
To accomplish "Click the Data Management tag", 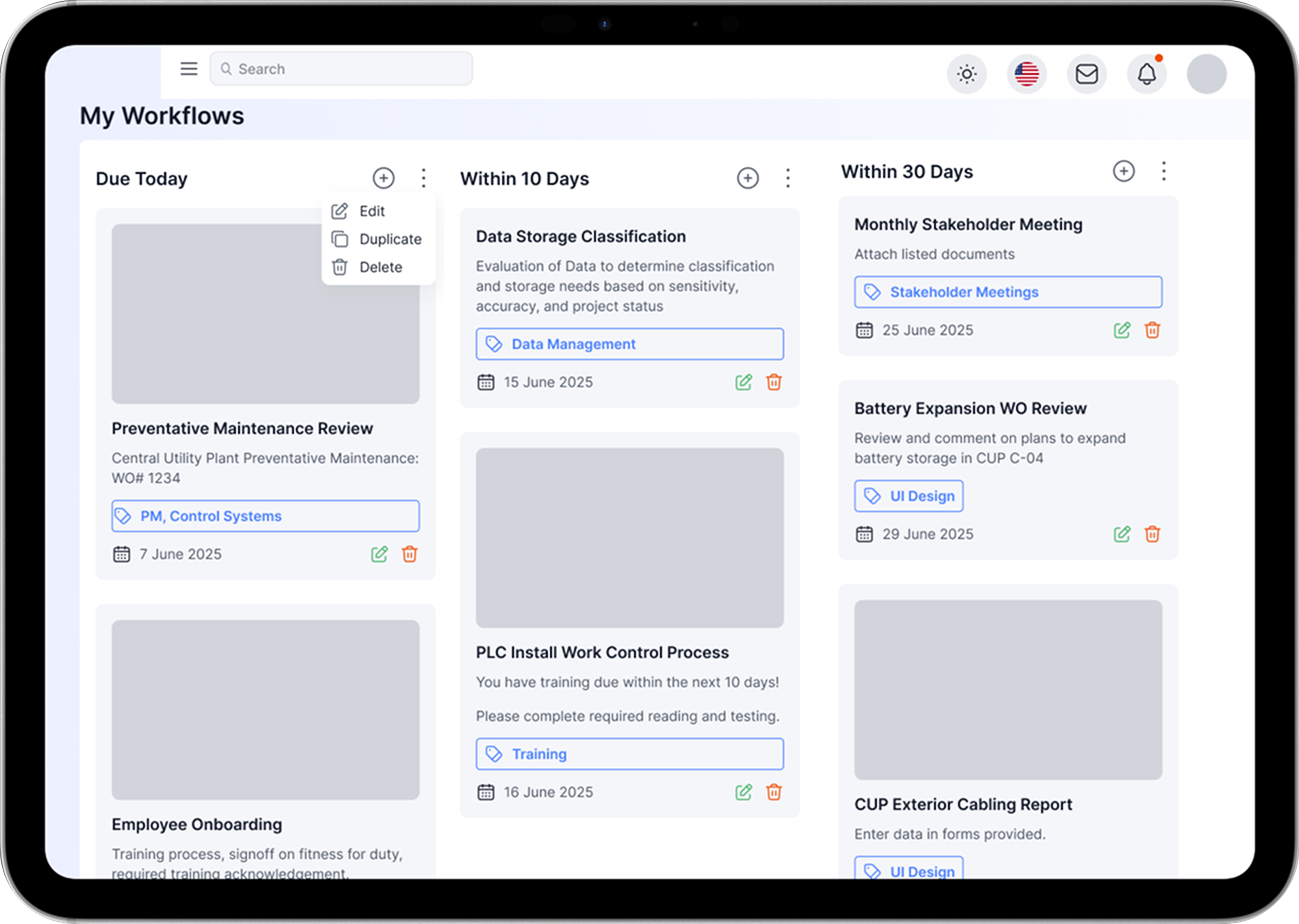I will pos(629,344).
